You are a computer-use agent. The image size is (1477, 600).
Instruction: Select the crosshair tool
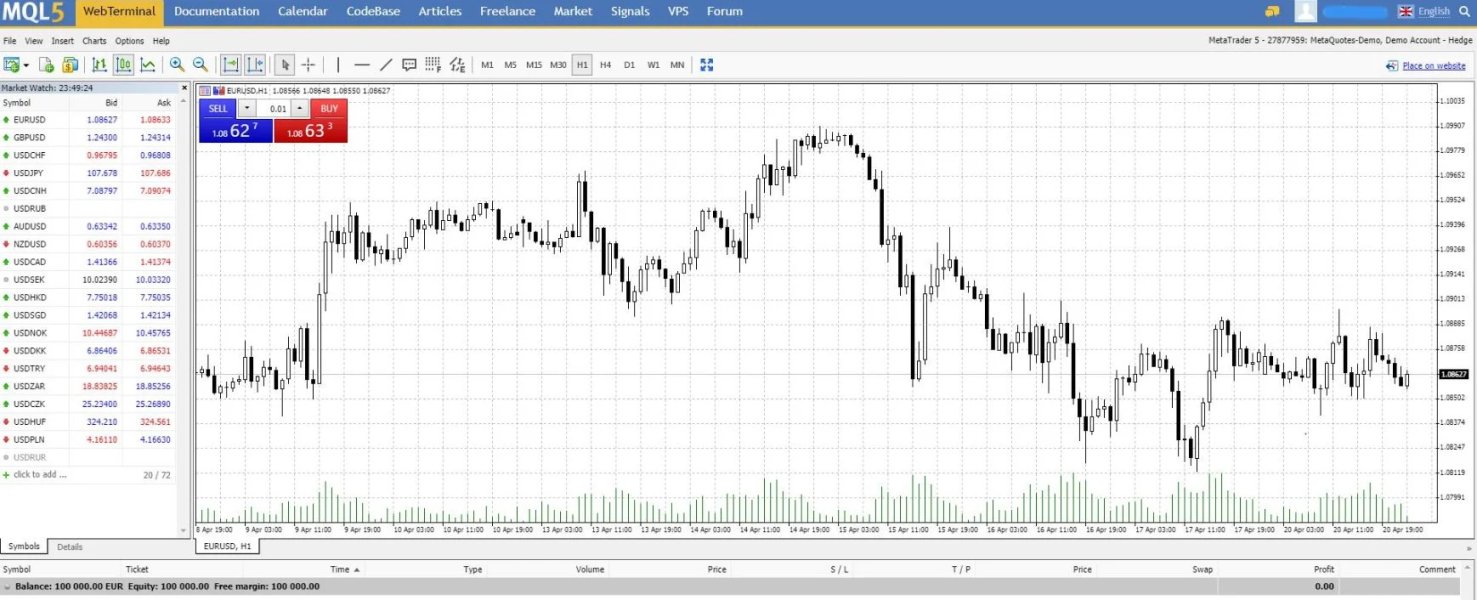click(308, 65)
